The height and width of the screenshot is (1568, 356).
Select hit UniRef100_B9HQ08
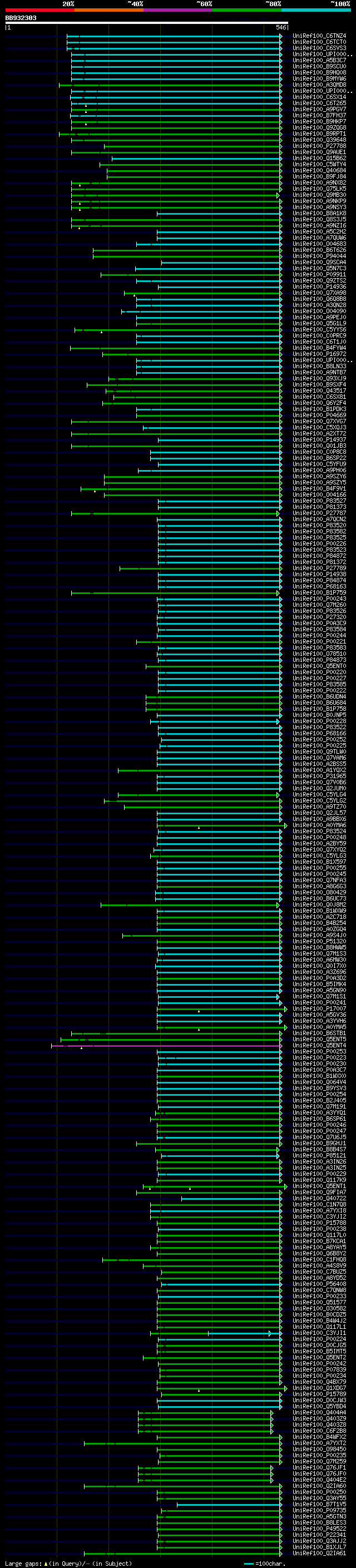point(319,72)
